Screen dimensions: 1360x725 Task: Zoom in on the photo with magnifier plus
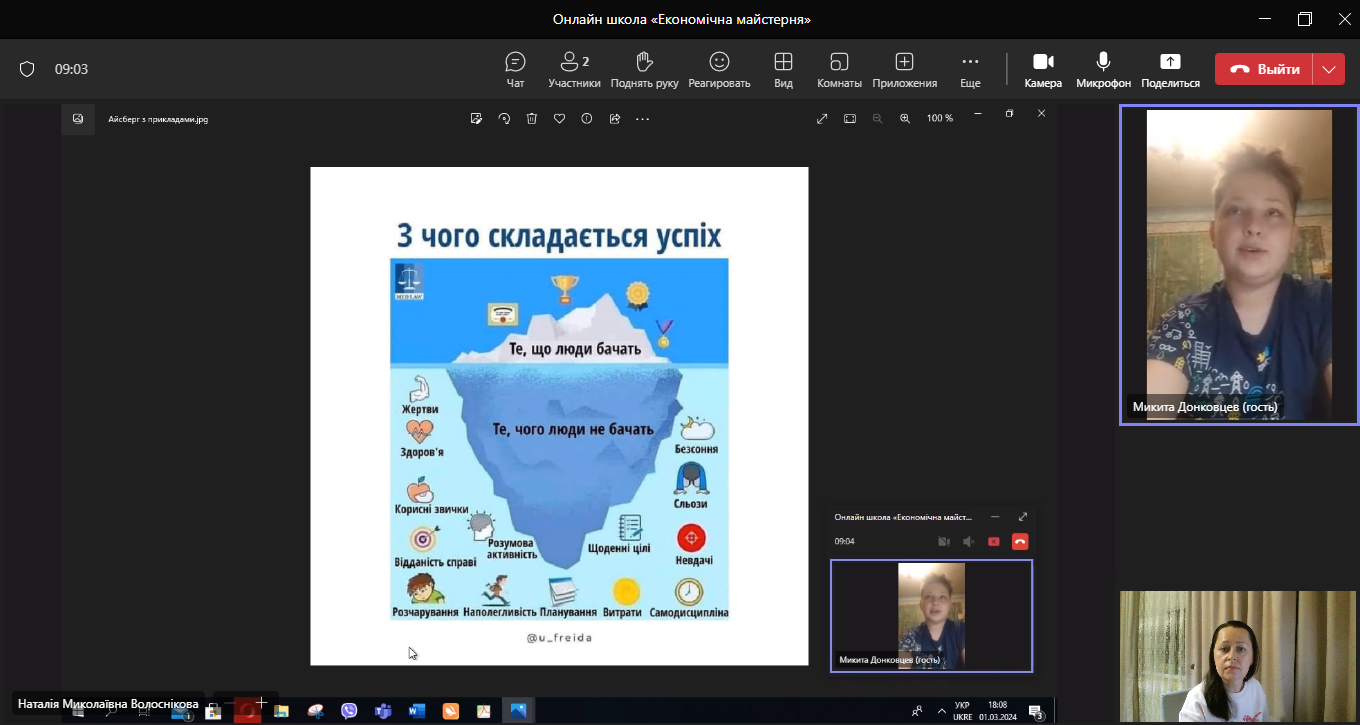(905, 118)
